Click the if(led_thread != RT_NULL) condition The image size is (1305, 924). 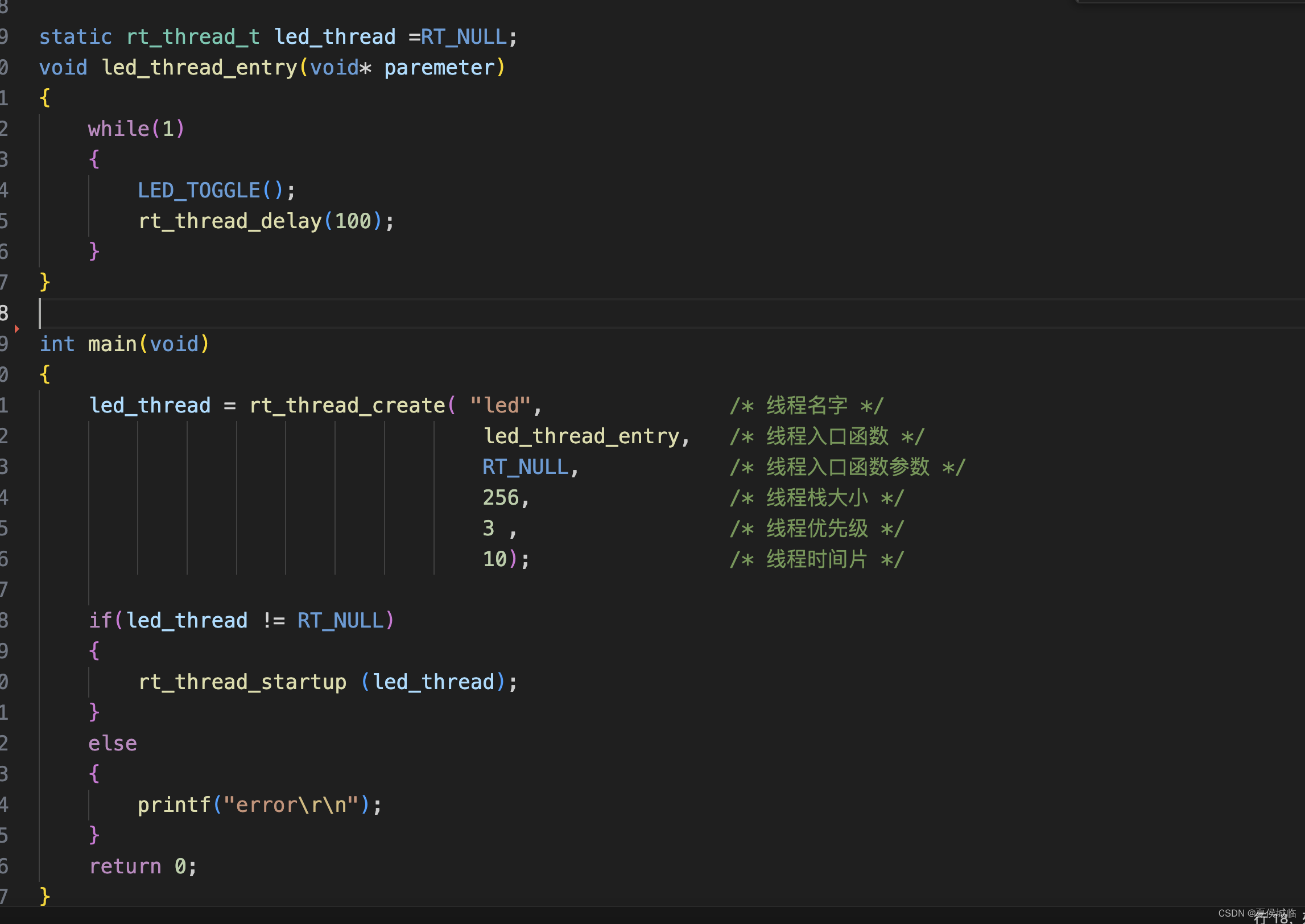242,621
